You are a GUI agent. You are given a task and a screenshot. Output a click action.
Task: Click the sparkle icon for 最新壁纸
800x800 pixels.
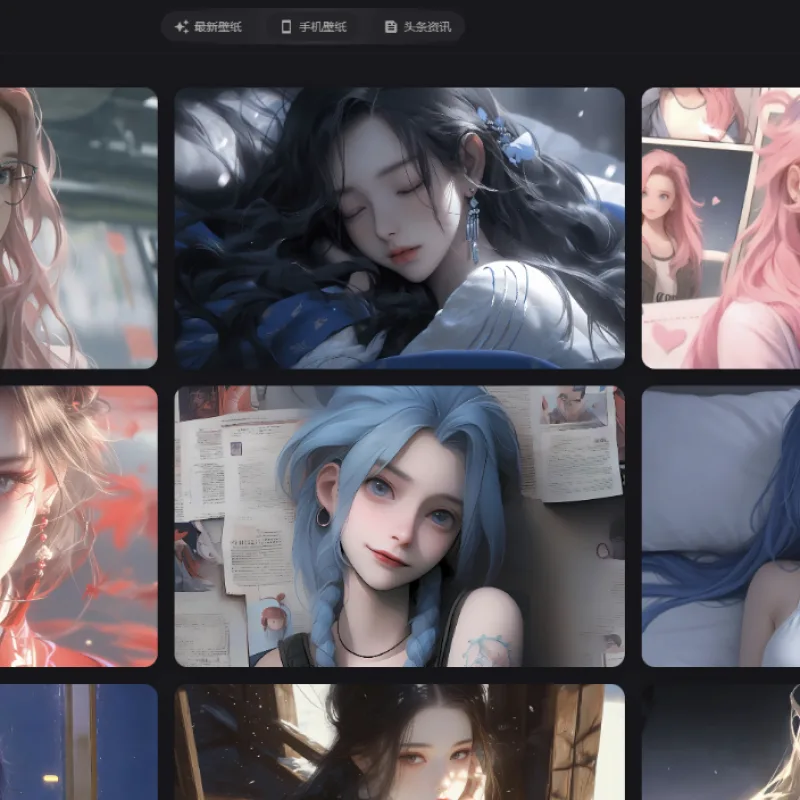[182, 27]
